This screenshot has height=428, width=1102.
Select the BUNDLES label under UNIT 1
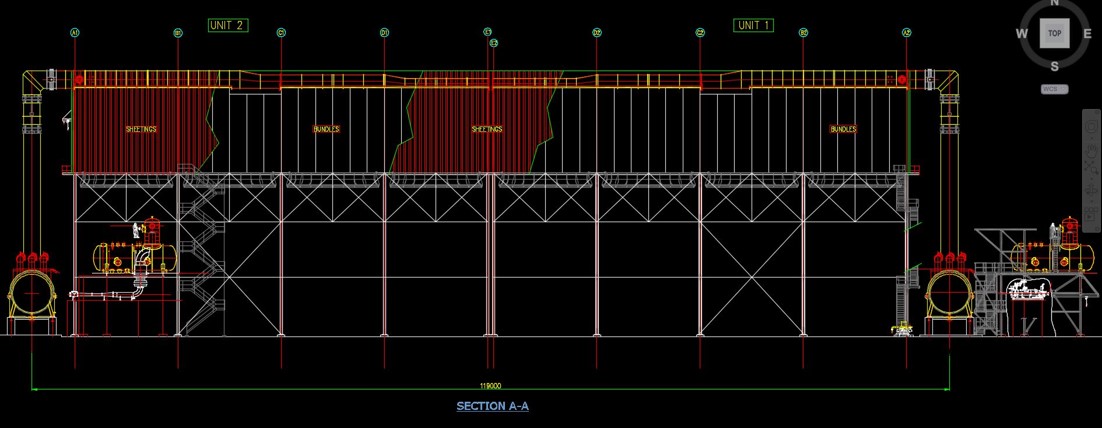click(843, 129)
